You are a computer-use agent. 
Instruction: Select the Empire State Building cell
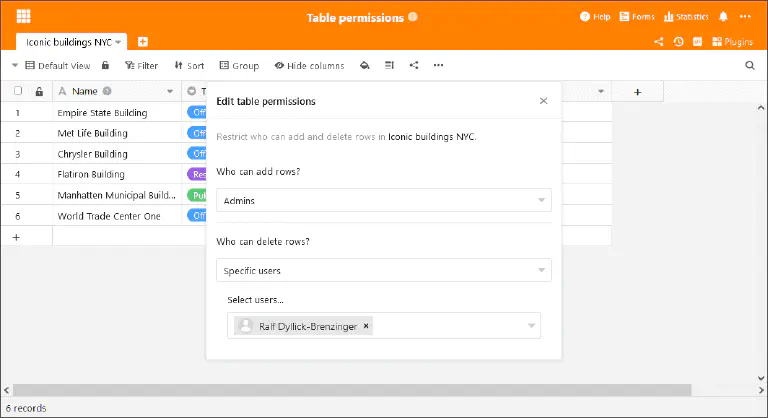click(x=117, y=113)
